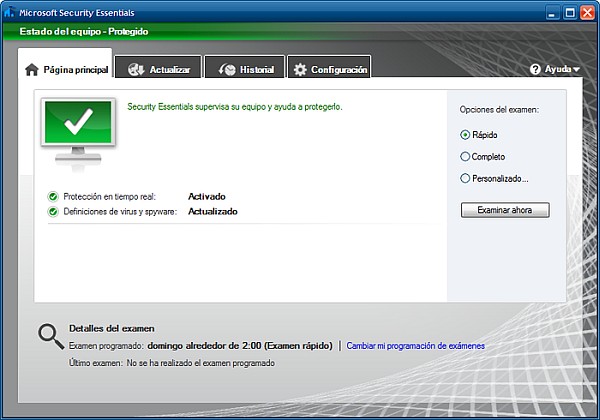Viewport: 600px width, 420px height.
Task: Click the clock icon on Historial tab
Action: pyautogui.click(x=226, y=70)
